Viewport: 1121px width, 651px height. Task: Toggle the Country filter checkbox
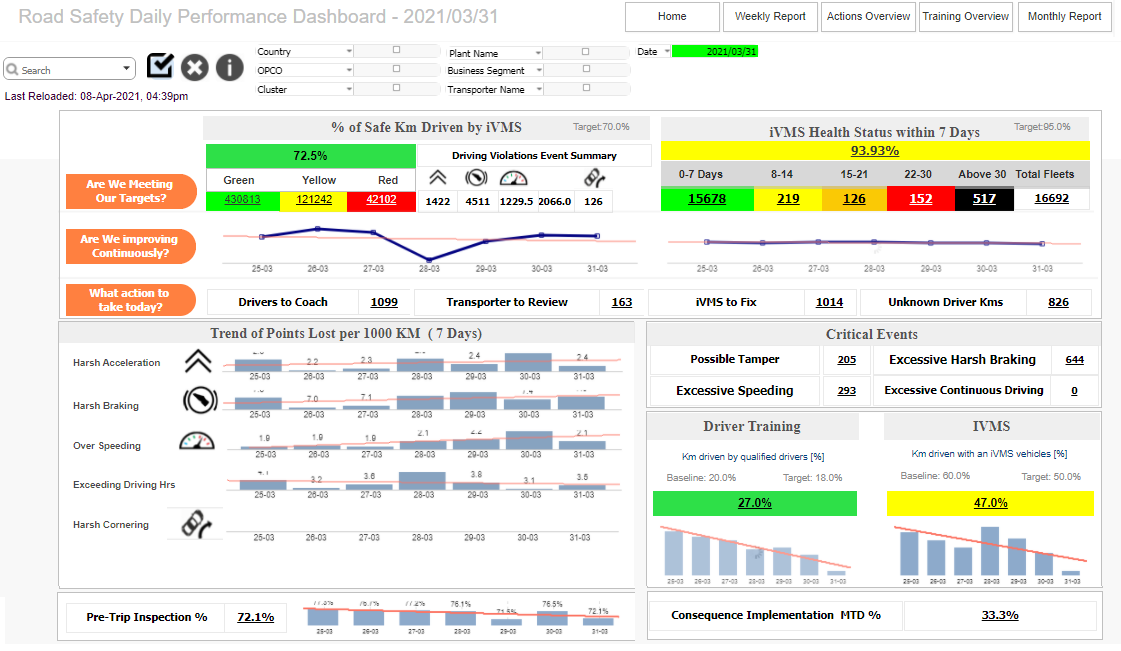396,50
